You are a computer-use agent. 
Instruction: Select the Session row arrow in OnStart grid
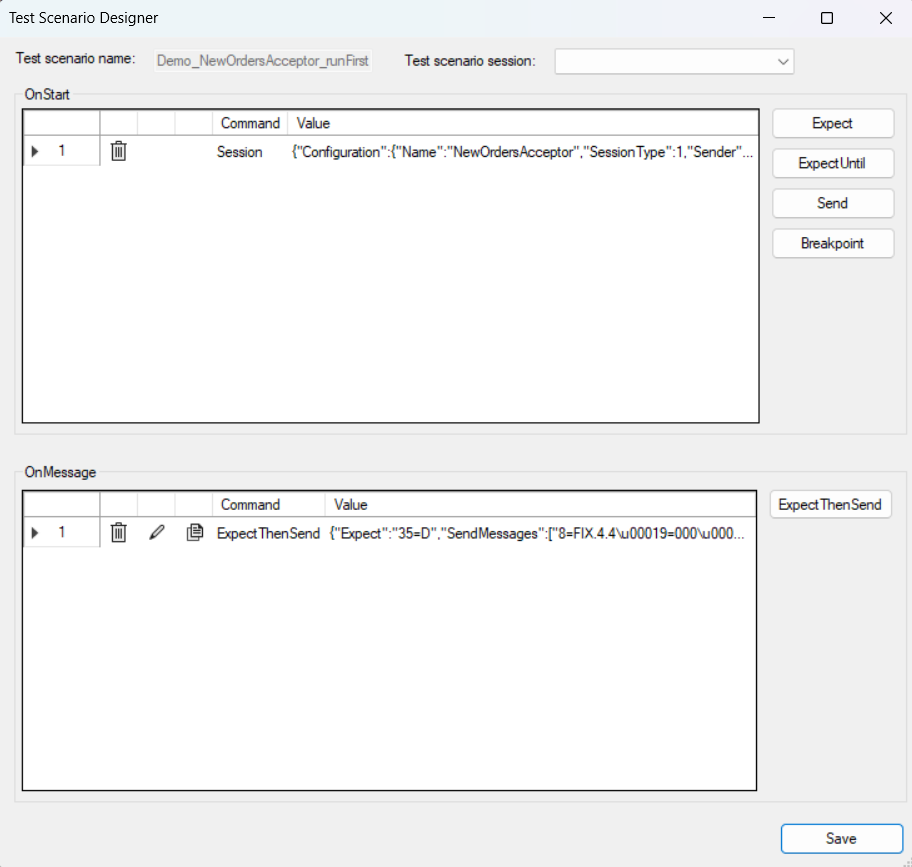click(x=33, y=151)
